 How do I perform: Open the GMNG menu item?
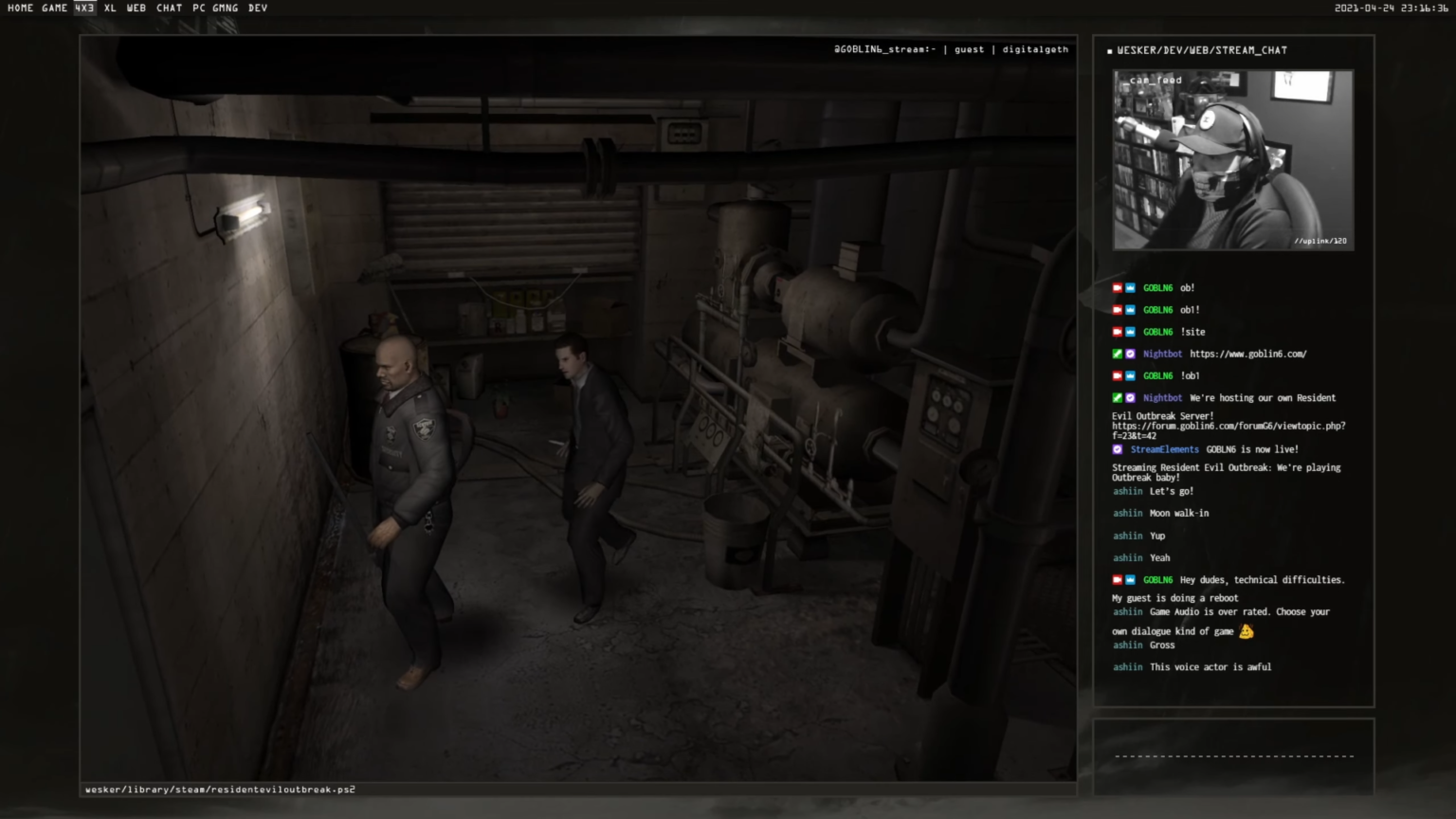pos(226,8)
